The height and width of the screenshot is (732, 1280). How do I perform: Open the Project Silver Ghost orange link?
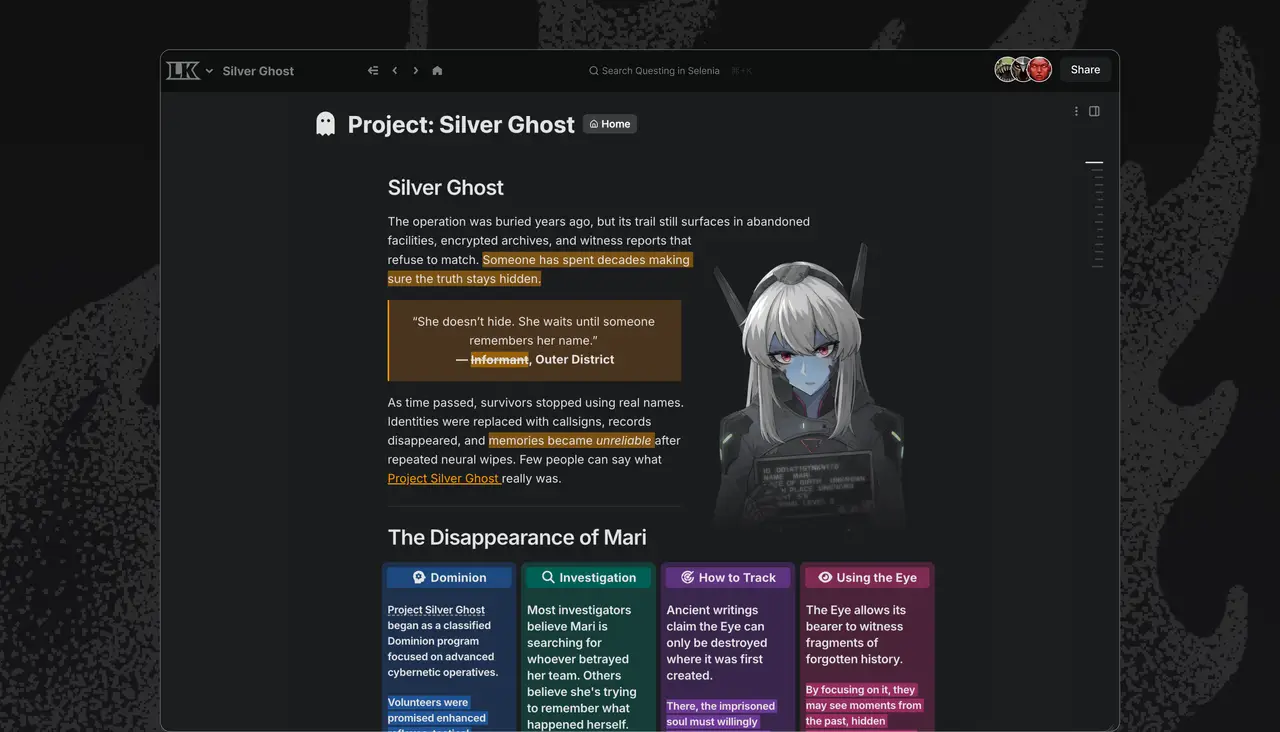click(x=444, y=478)
